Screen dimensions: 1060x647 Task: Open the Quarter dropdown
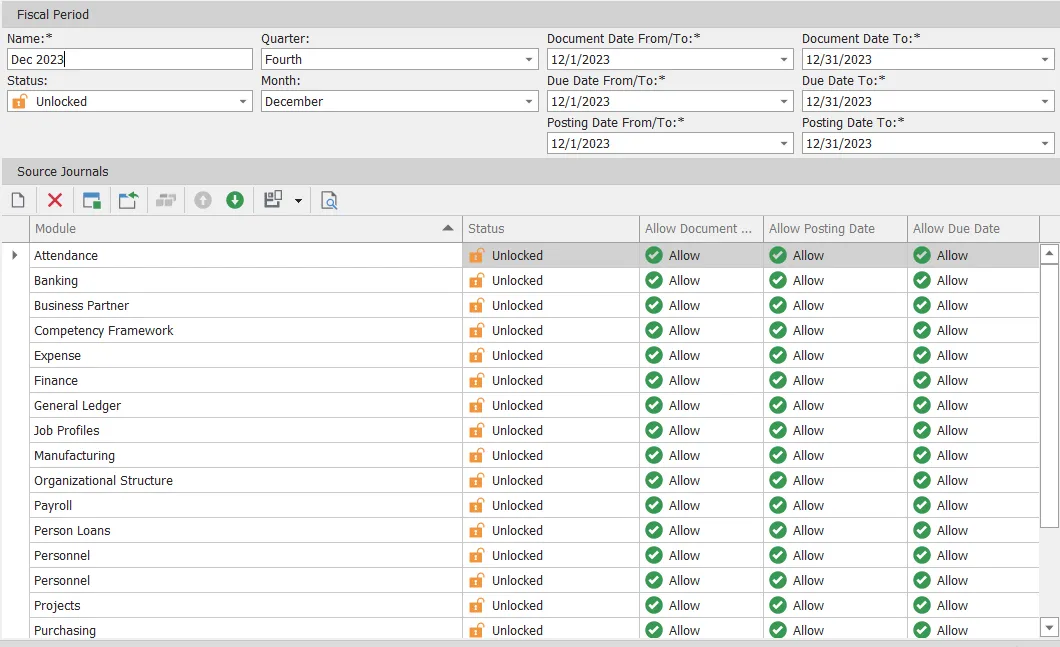(529, 59)
